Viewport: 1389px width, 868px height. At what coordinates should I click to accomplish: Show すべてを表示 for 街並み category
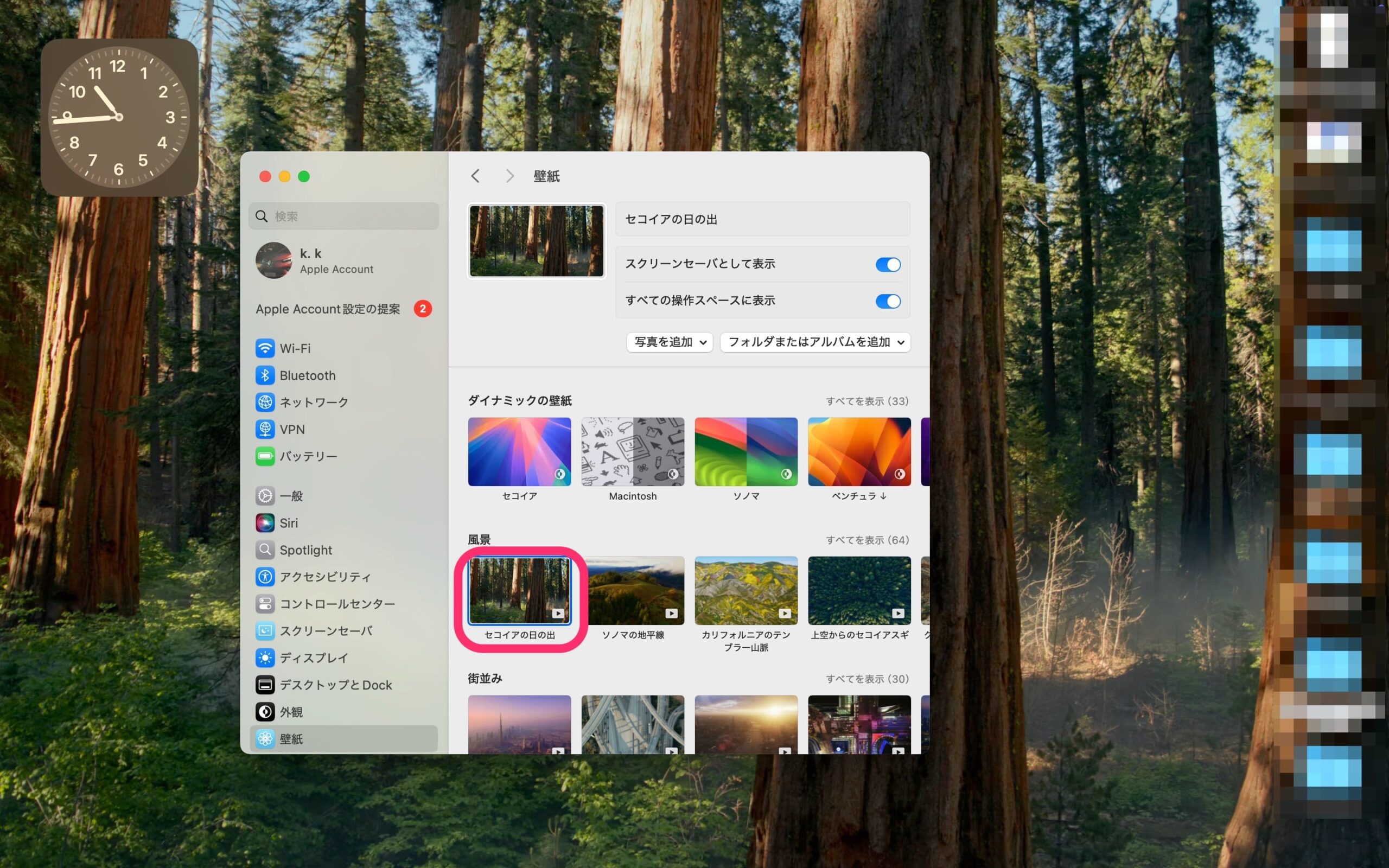coord(867,678)
